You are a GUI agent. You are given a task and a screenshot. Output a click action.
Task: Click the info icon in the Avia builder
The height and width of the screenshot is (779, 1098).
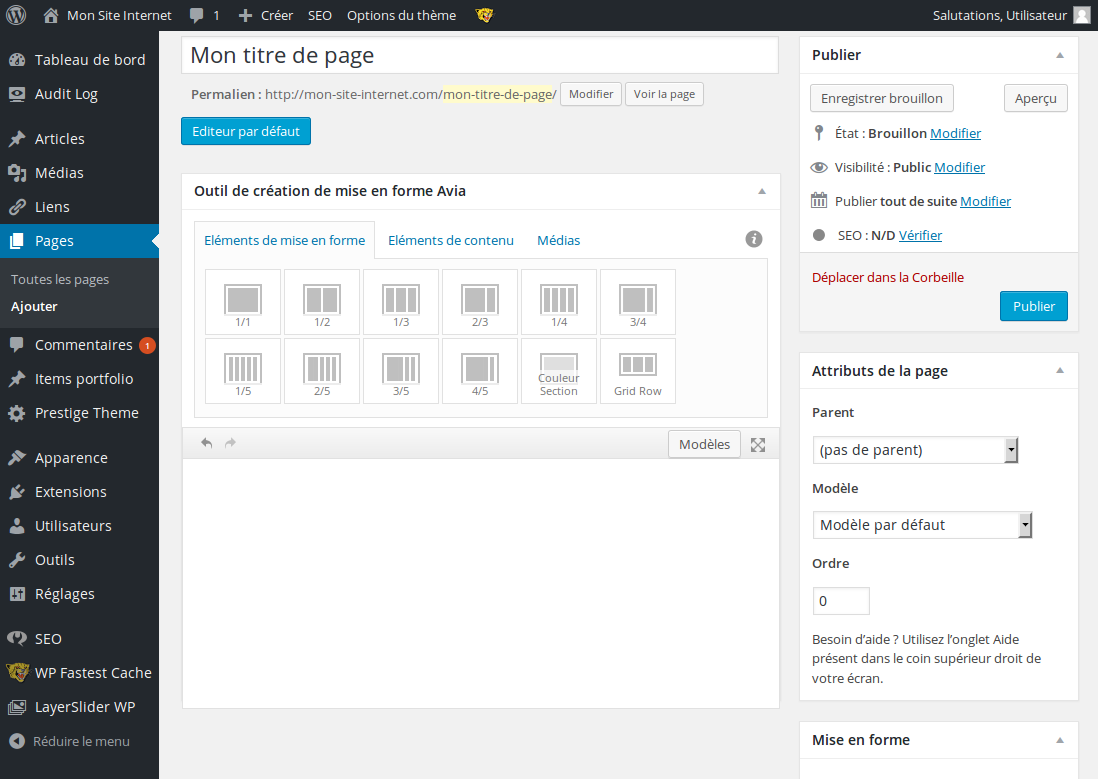(754, 238)
